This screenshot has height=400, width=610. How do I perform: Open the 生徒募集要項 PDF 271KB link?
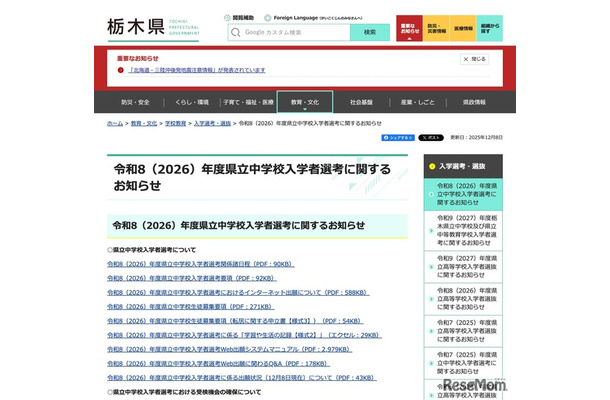(191, 307)
